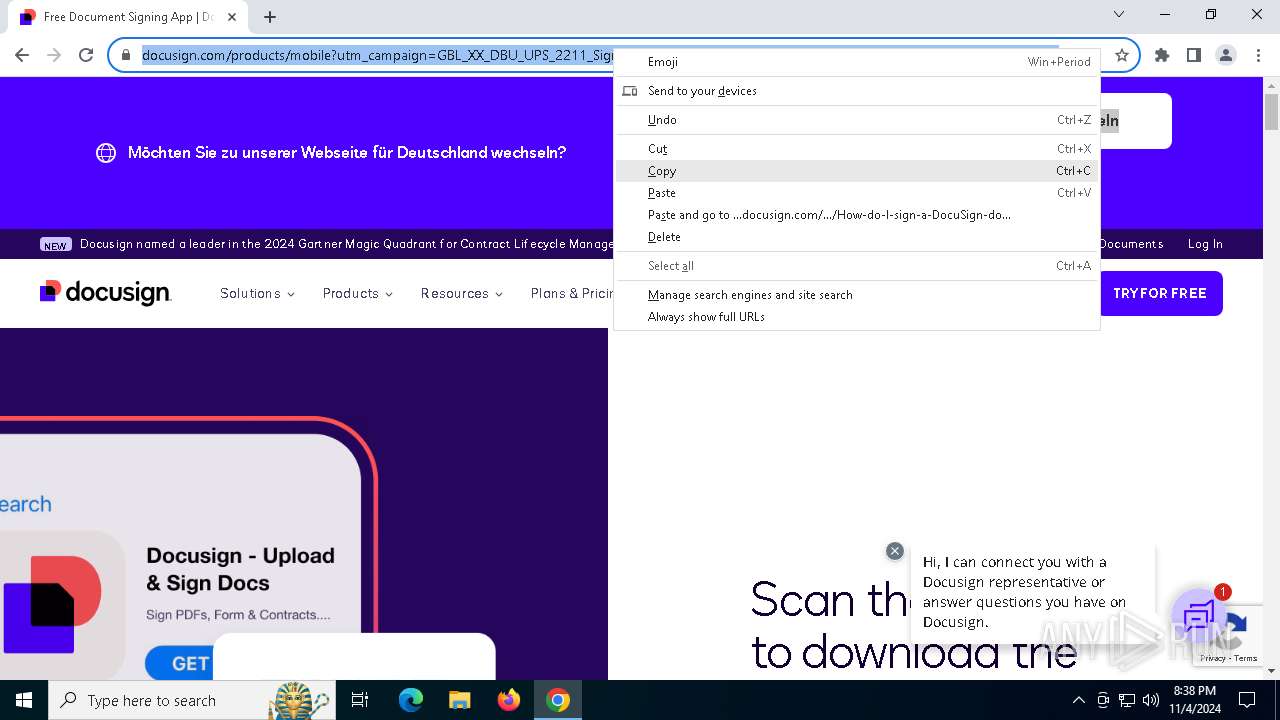Expand the Resources nav dropdown

click(461, 293)
